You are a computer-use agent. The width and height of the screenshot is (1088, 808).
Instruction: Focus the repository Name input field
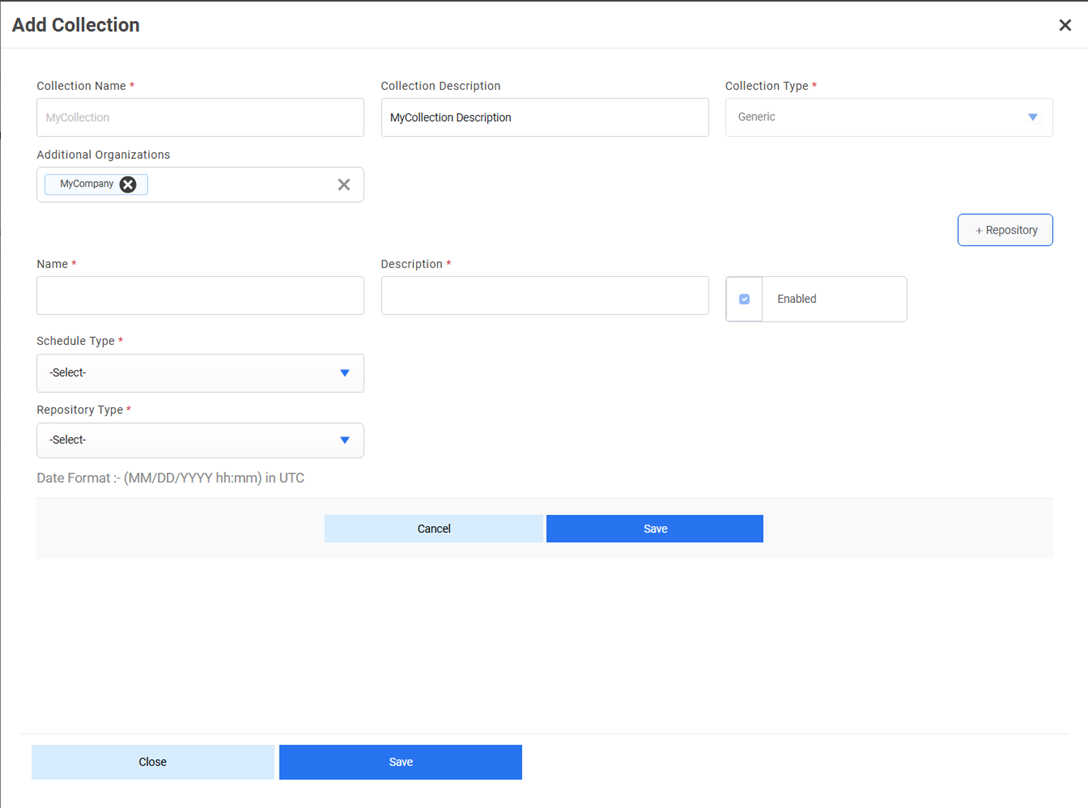click(200, 296)
